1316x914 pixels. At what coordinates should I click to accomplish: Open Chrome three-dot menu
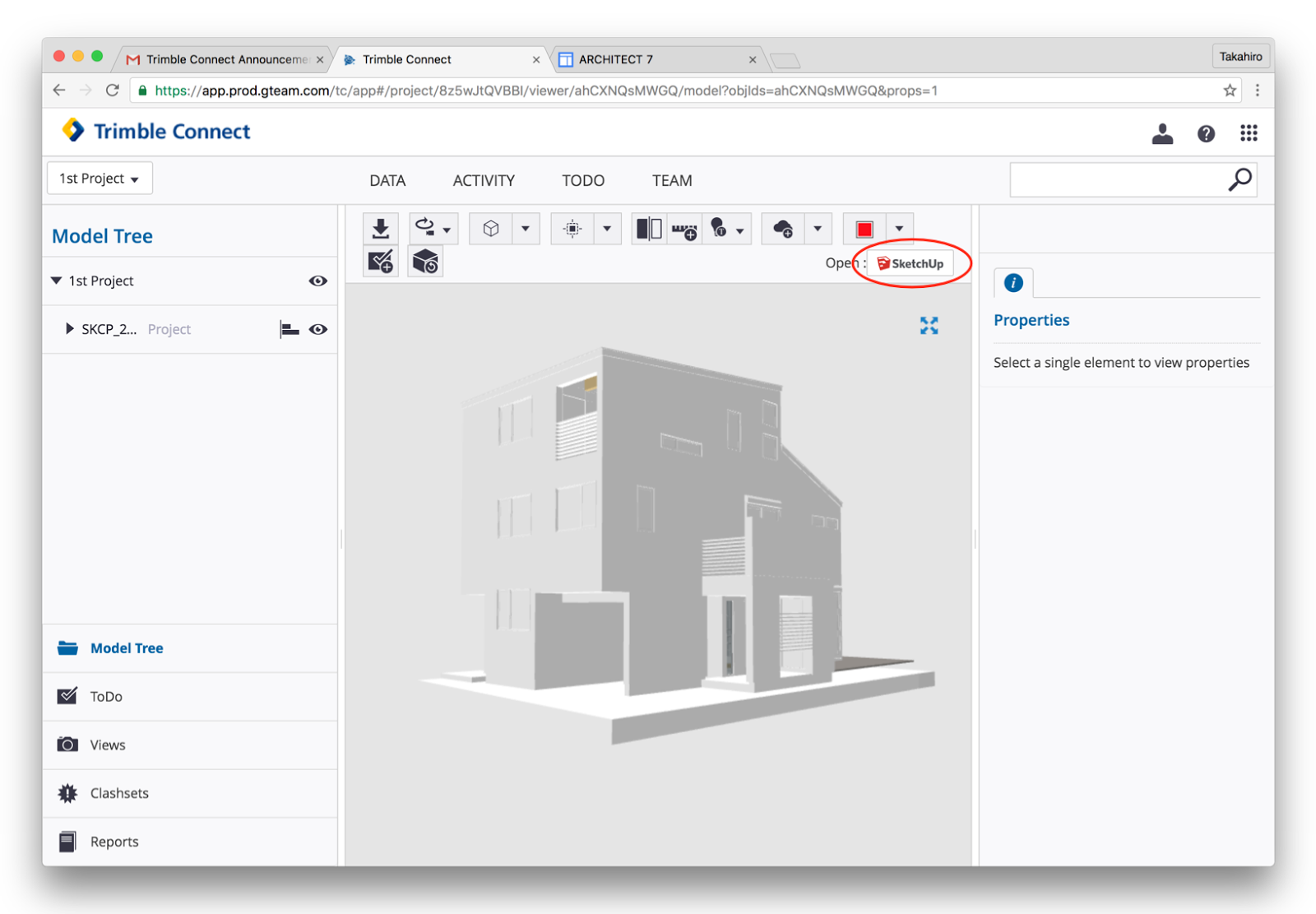tap(1258, 90)
